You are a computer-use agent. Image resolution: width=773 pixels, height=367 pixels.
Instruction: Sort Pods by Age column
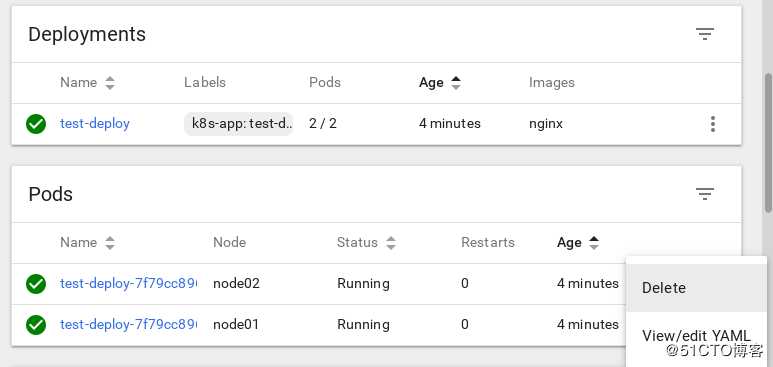click(x=578, y=242)
